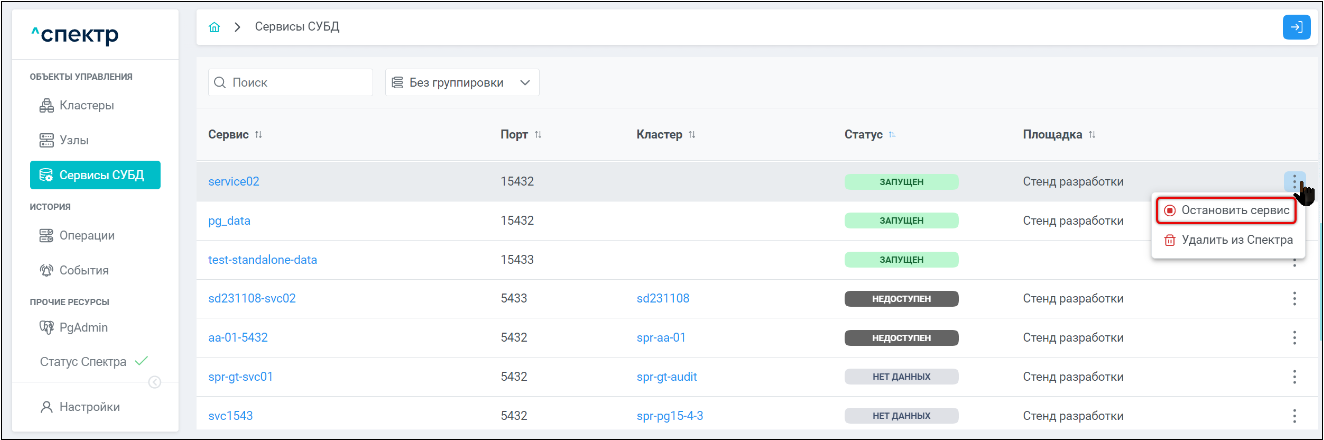Toggle sorting on the Статус column
Image resolution: width=1324 pixels, height=440 pixels.
[x=892, y=135]
